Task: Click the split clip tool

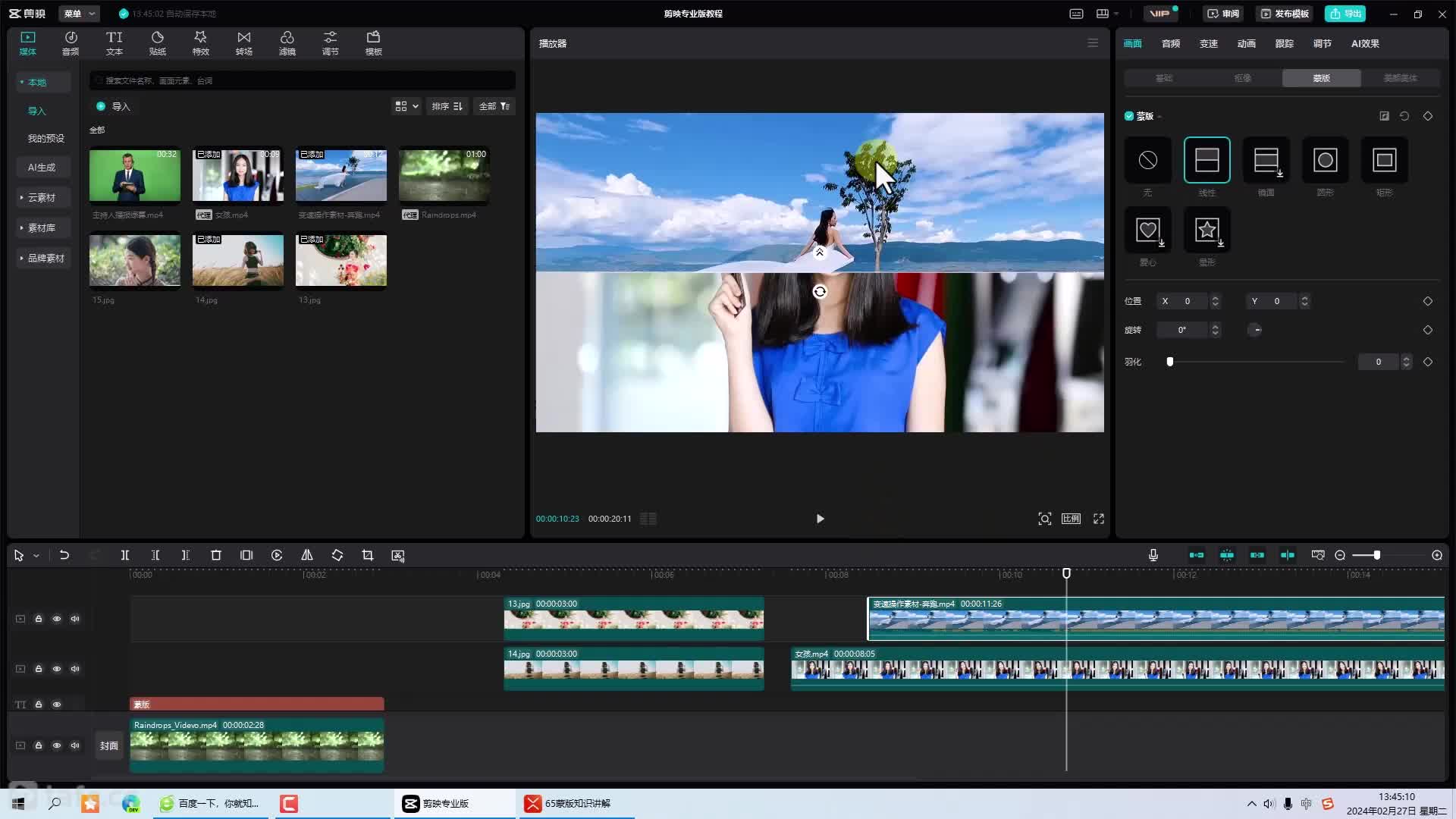Action: pos(125,555)
